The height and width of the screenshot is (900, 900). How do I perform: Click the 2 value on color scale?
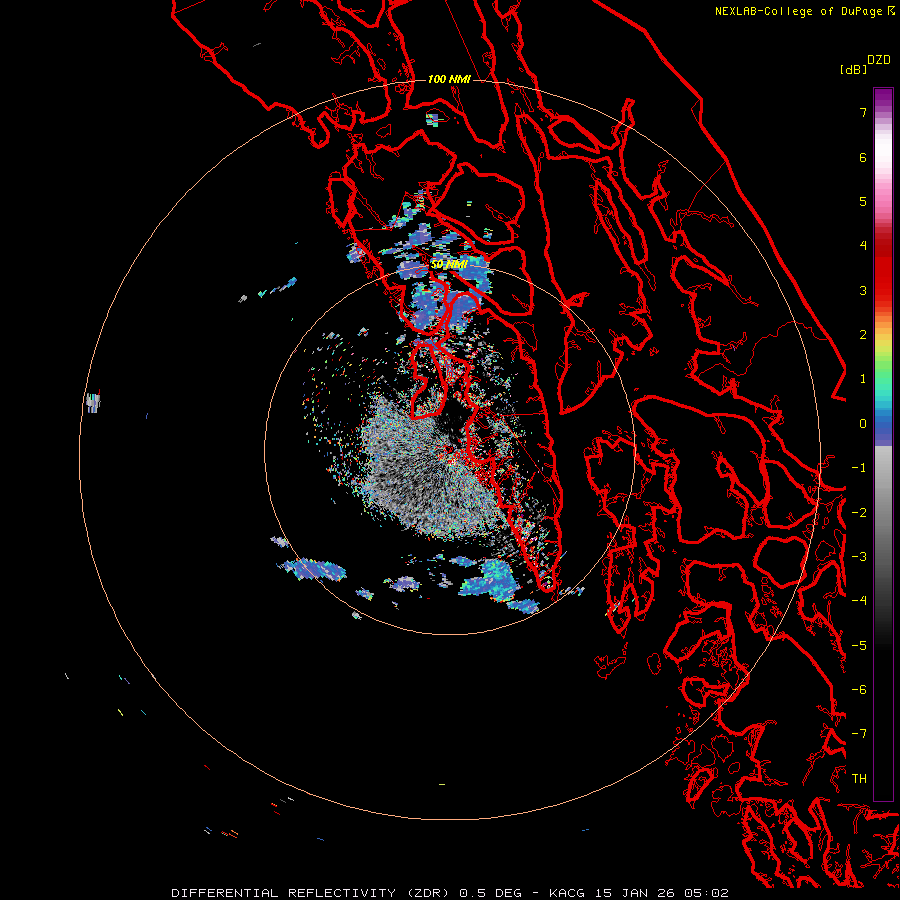click(x=863, y=335)
